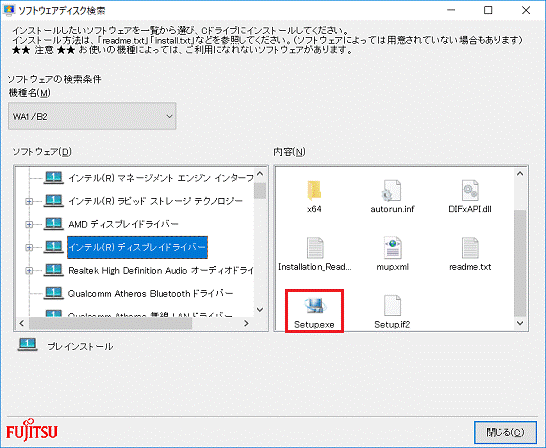This screenshot has width=546, height=448.
Task: Select Realtek High Definition Audio オーディオドライバー row
Action: tap(161, 270)
